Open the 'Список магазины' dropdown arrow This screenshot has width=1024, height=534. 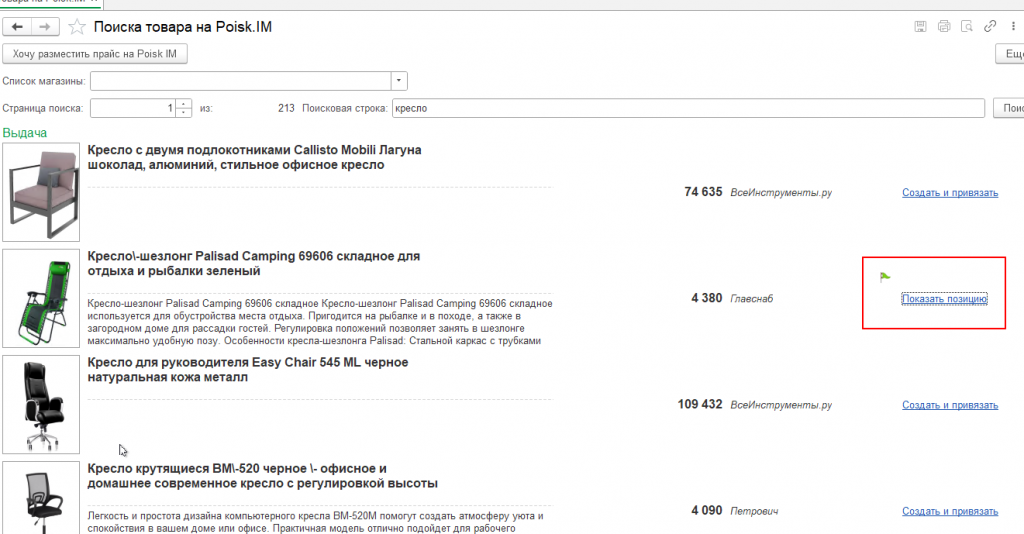tap(399, 81)
